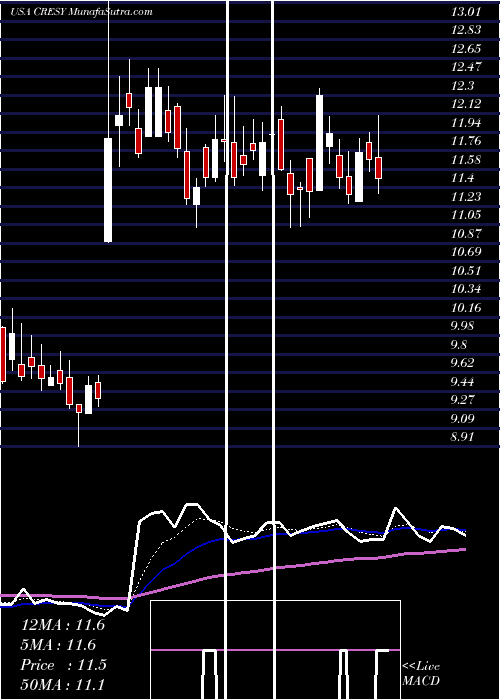Click the 9.44 price axis label

(463, 382)
